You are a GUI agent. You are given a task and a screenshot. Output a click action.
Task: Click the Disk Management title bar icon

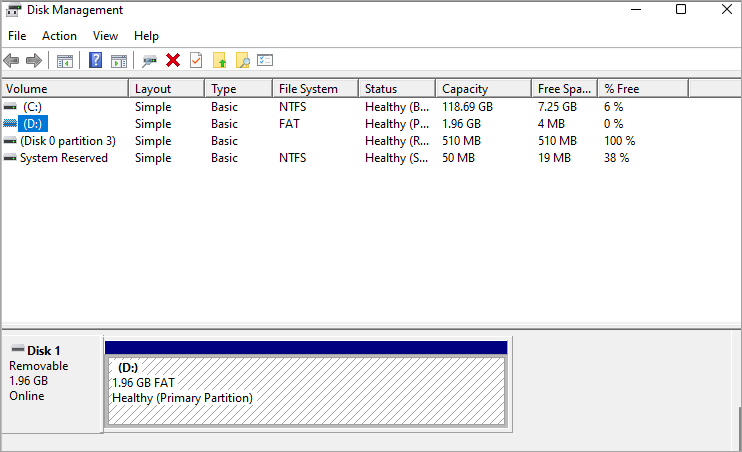pos(13,10)
